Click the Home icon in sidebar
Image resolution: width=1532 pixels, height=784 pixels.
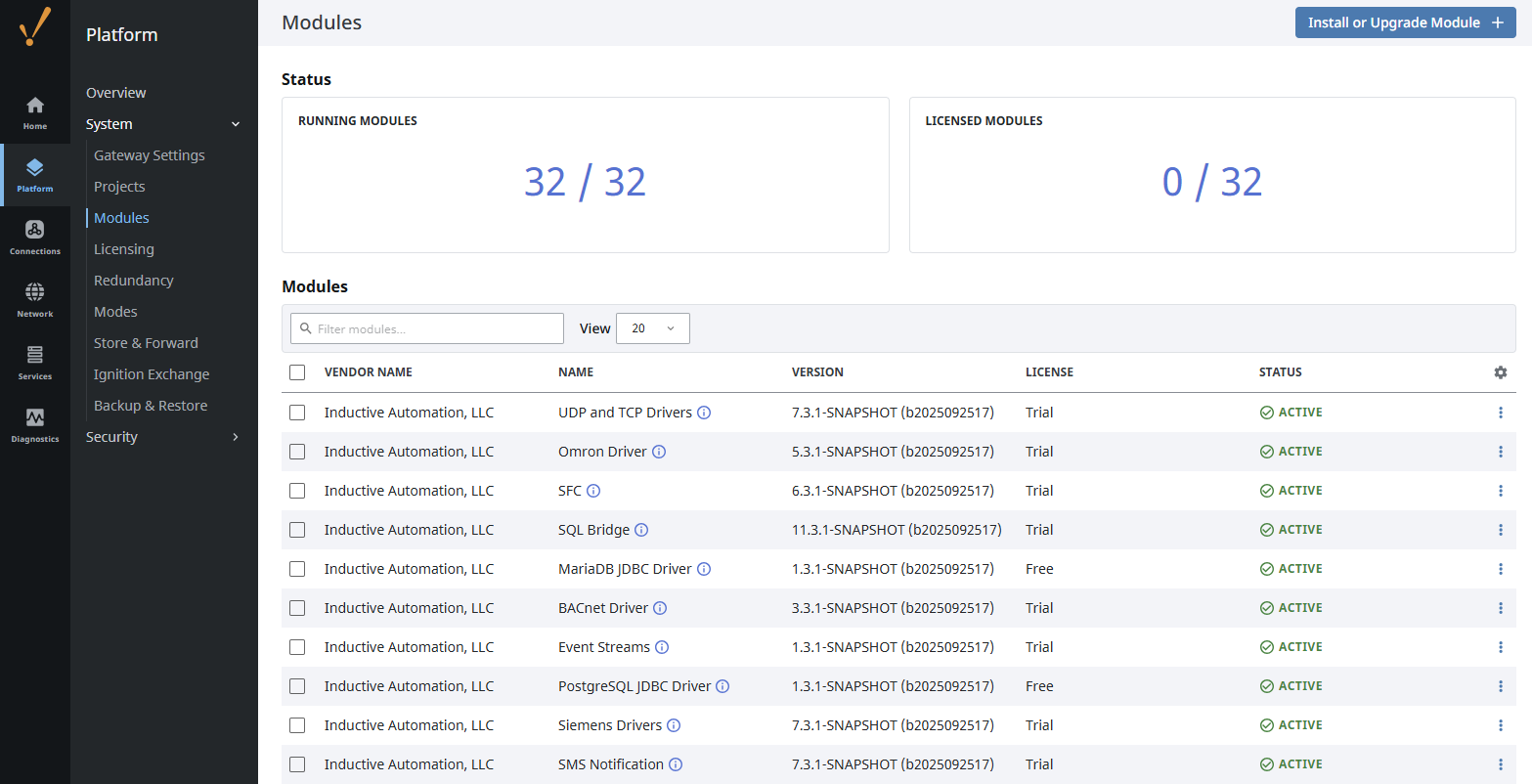(x=34, y=112)
